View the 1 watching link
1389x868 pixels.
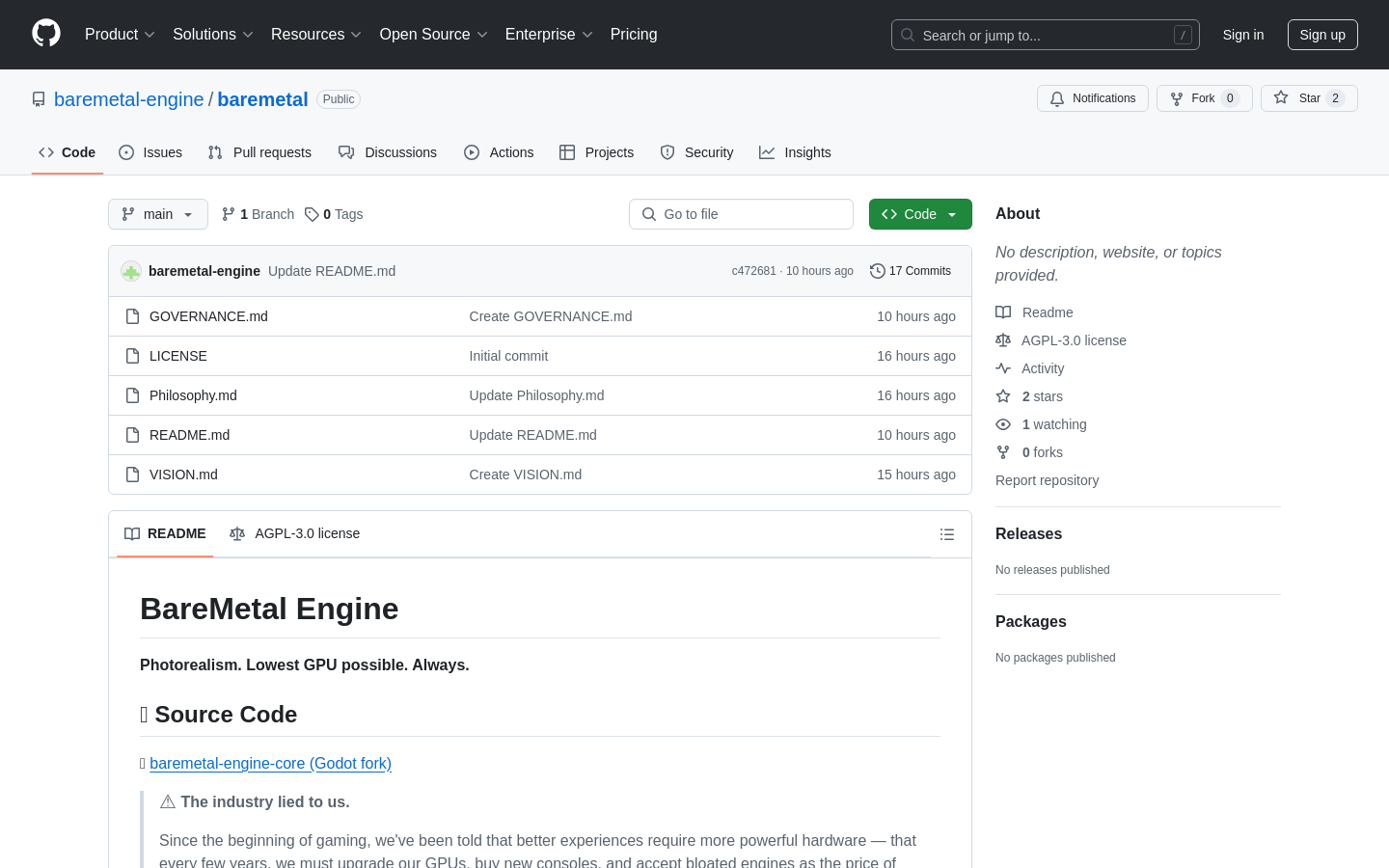[x=1041, y=424]
